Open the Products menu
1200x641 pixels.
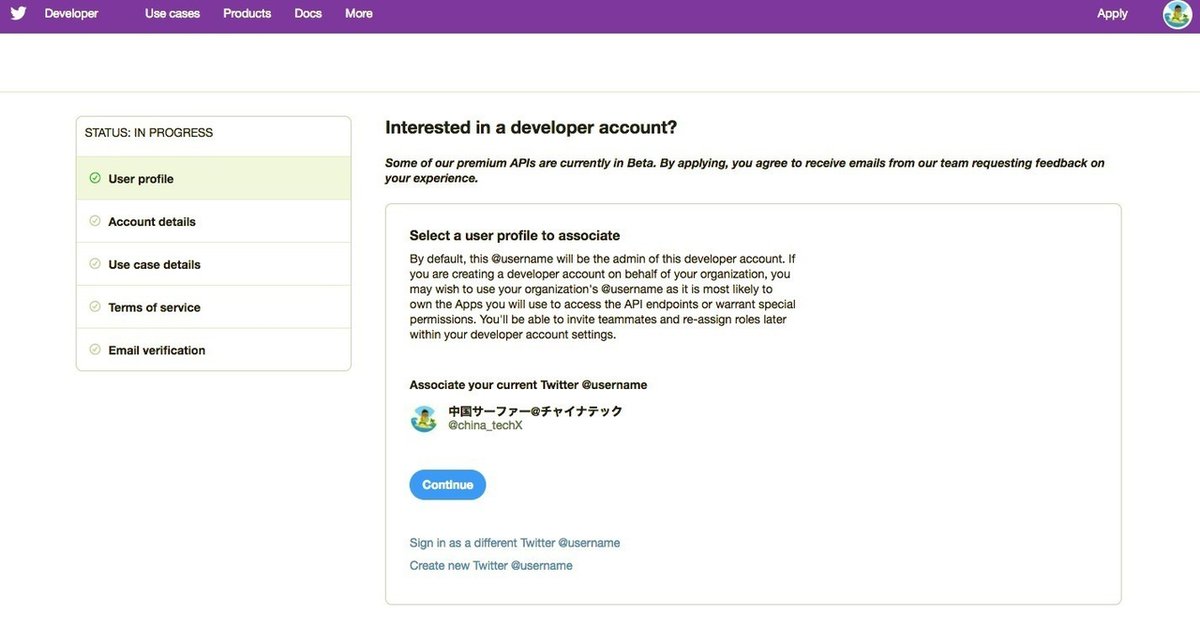click(x=247, y=14)
